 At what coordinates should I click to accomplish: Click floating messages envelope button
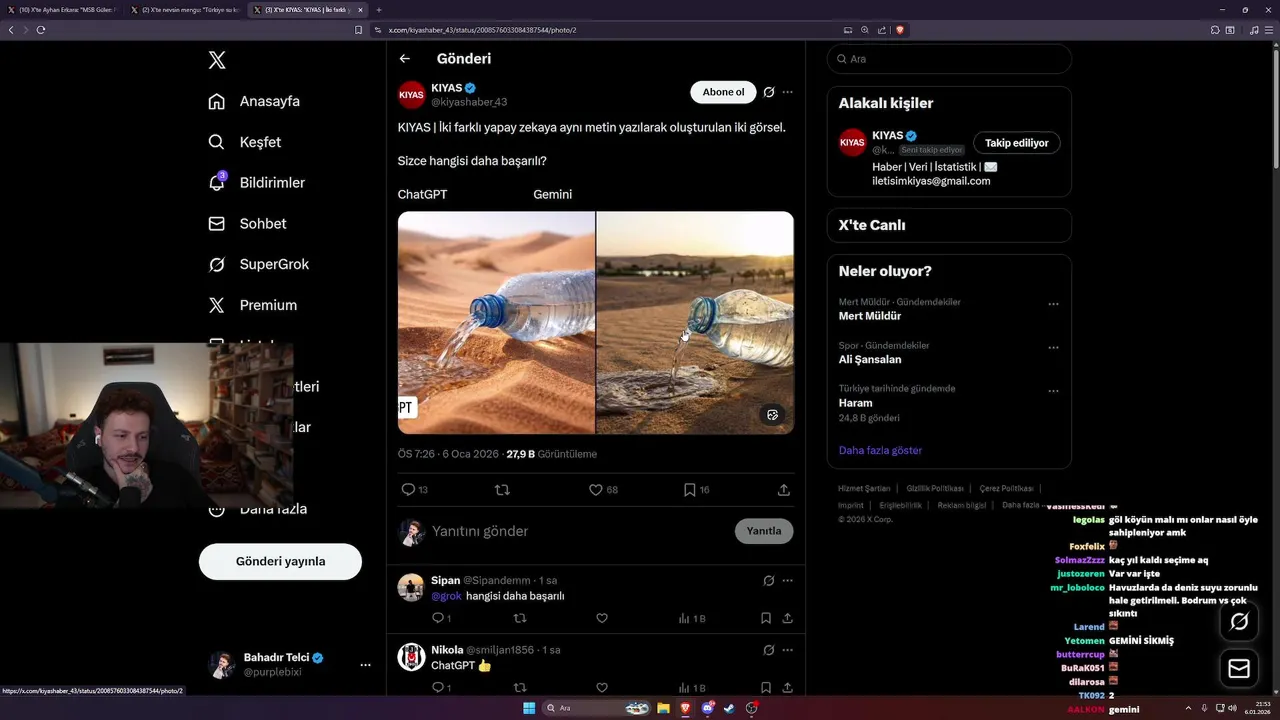pos(1239,669)
